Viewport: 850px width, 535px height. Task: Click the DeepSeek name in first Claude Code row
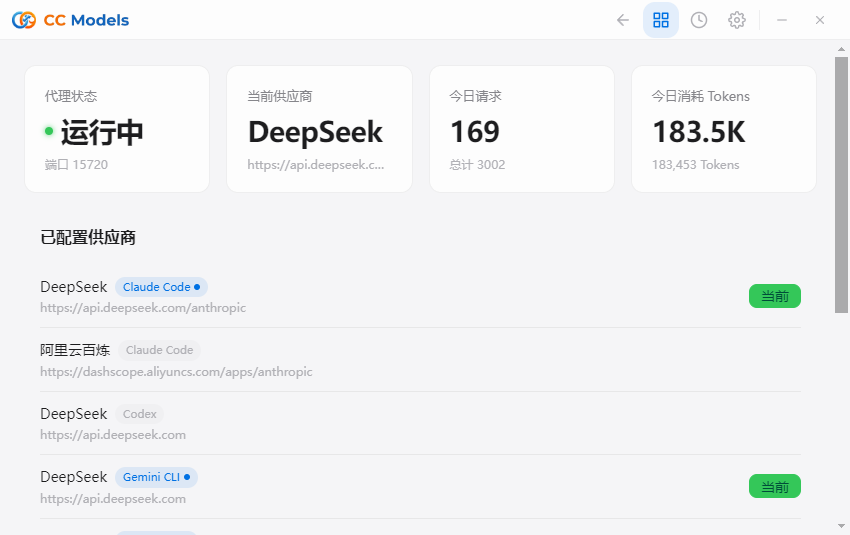[x=74, y=287]
